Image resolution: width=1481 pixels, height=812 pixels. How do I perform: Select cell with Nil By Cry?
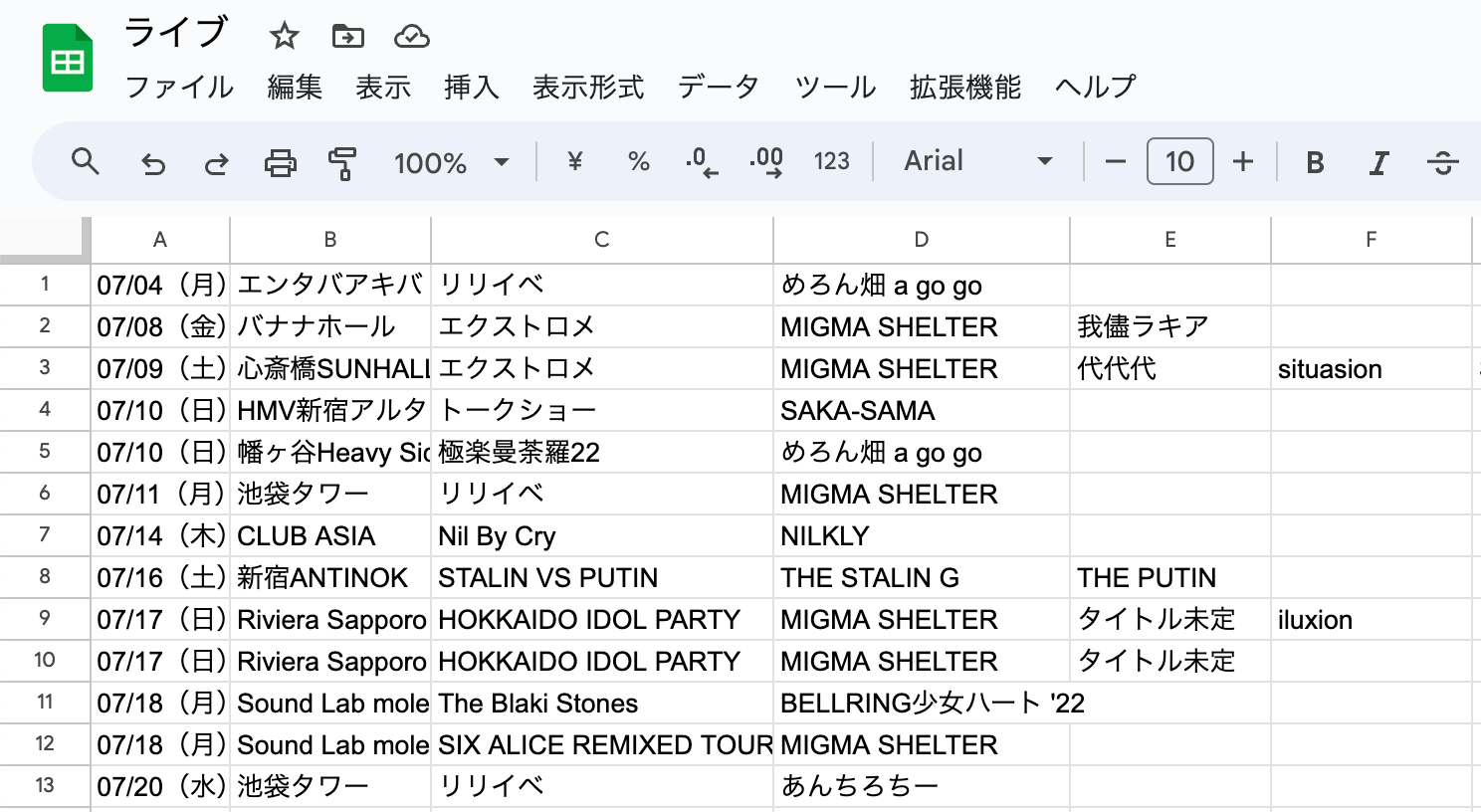tap(602, 536)
